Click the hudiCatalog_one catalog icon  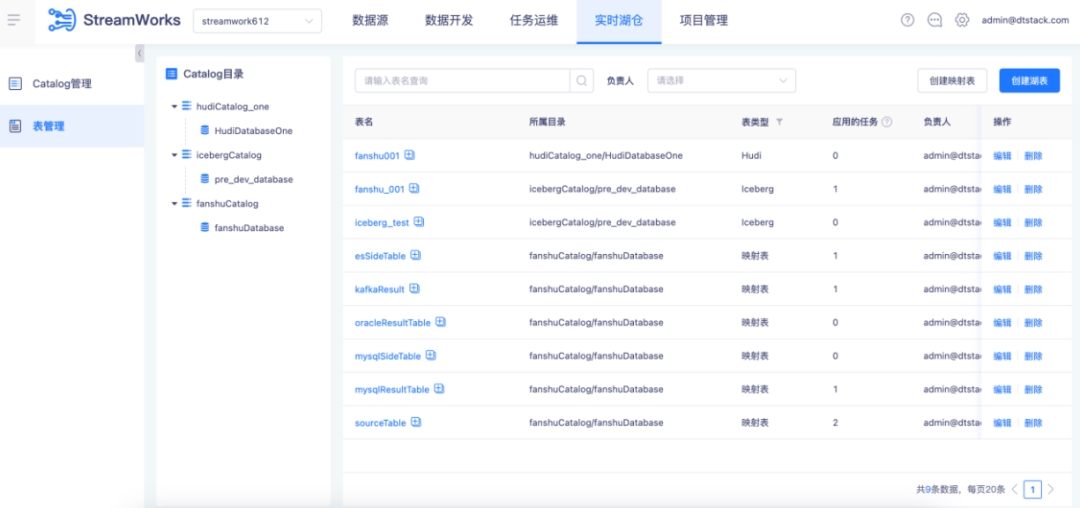pos(187,106)
